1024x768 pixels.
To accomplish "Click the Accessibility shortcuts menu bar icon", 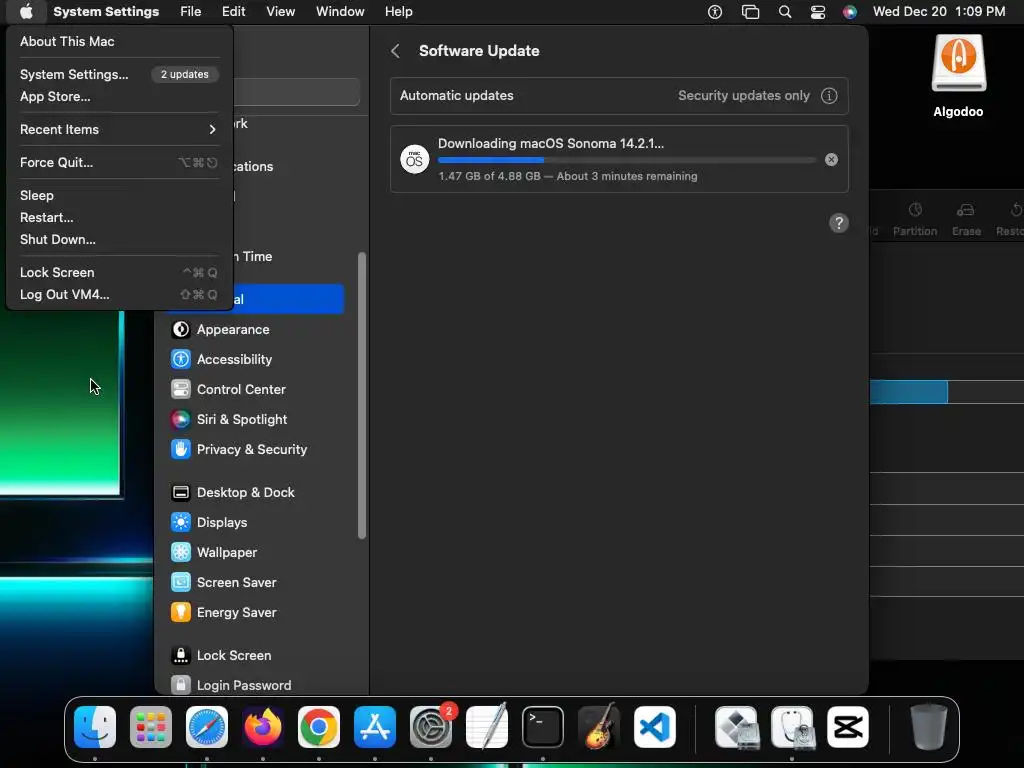I will [x=715, y=12].
